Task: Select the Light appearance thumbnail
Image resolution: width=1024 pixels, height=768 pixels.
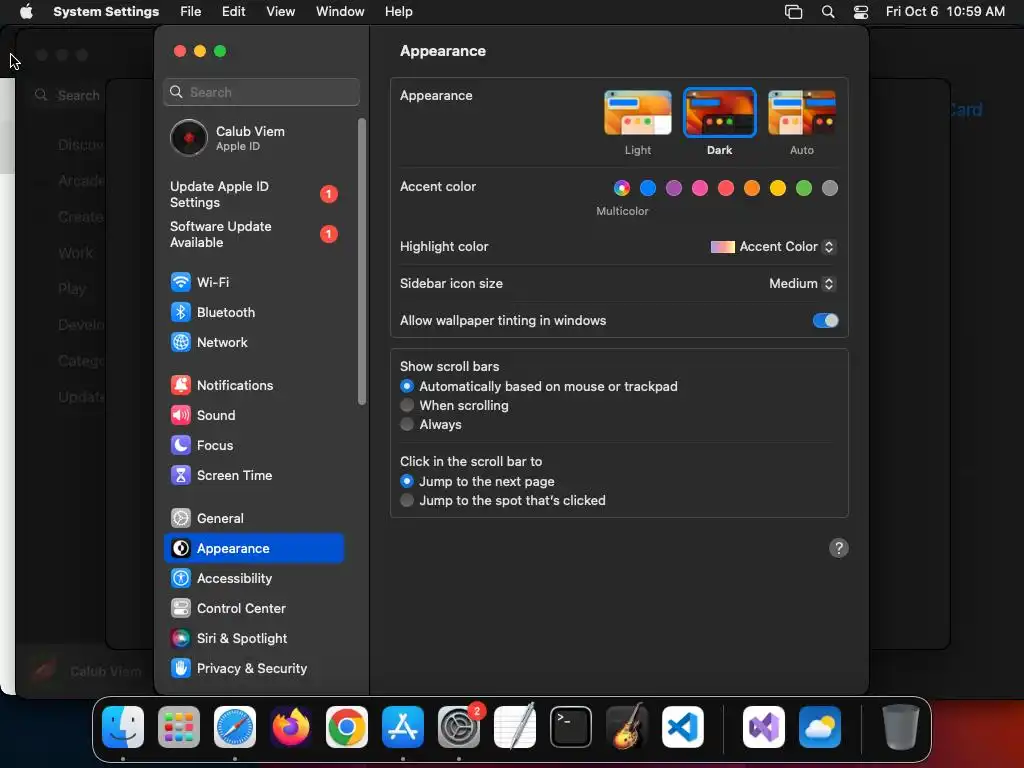Action: pyautogui.click(x=638, y=113)
